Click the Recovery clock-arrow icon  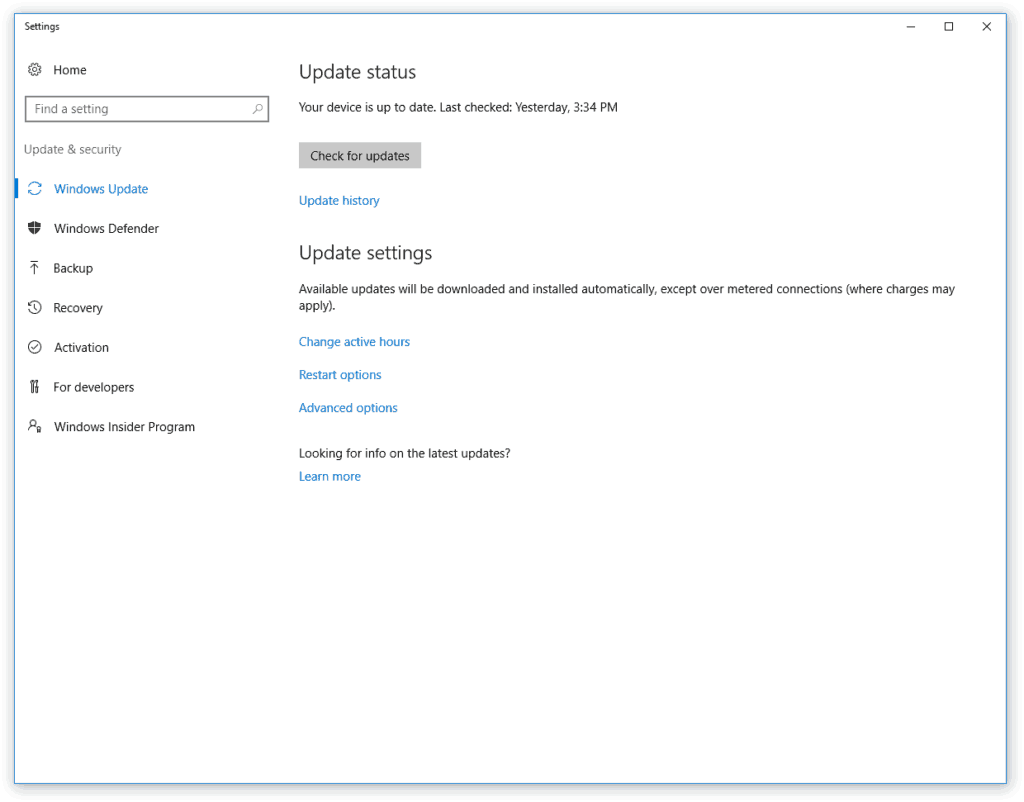coord(35,308)
